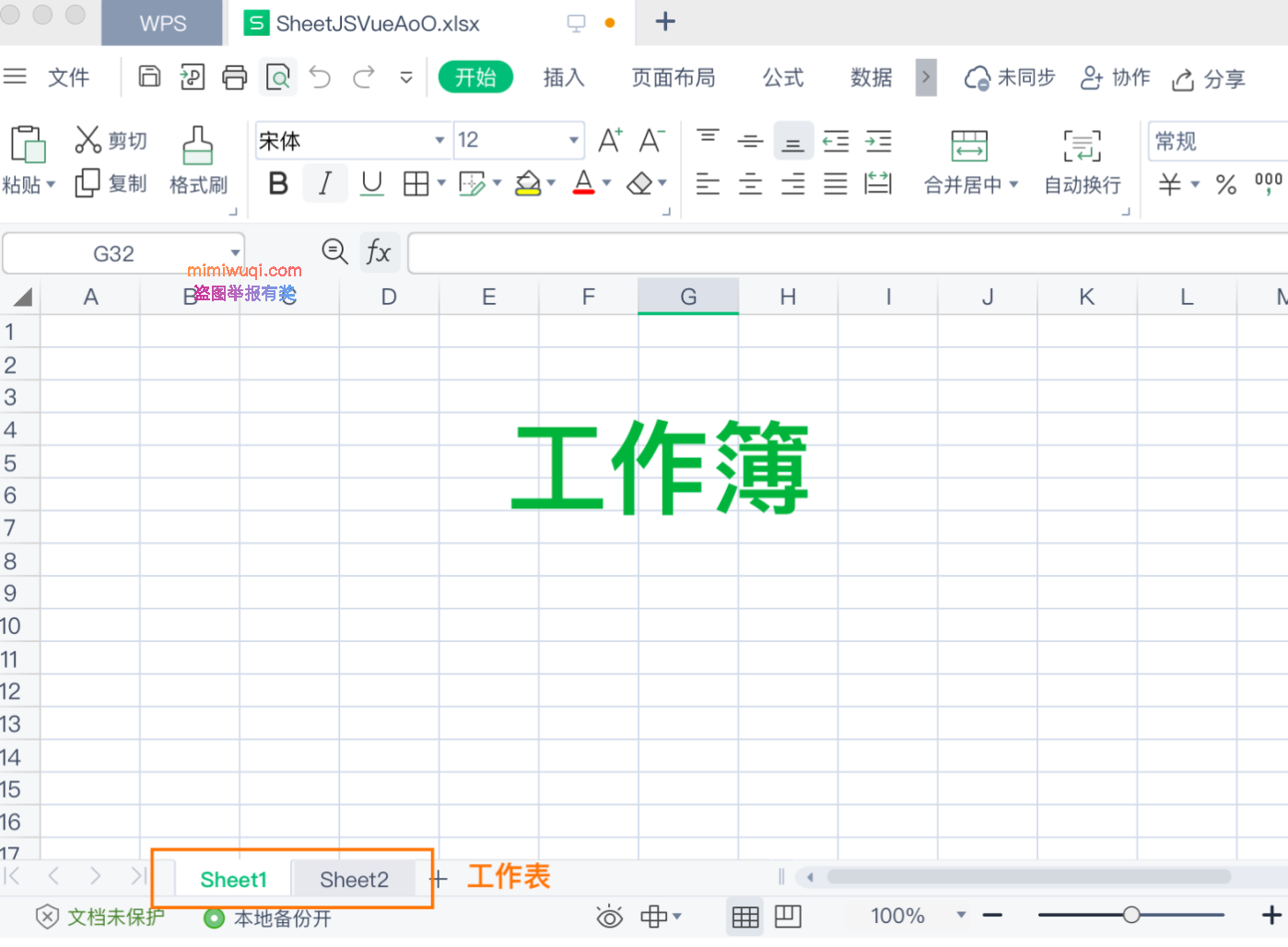Click the 复制 (copy) icon
Image resolution: width=1288 pixels, height=947 pixels.
(88, 182)
